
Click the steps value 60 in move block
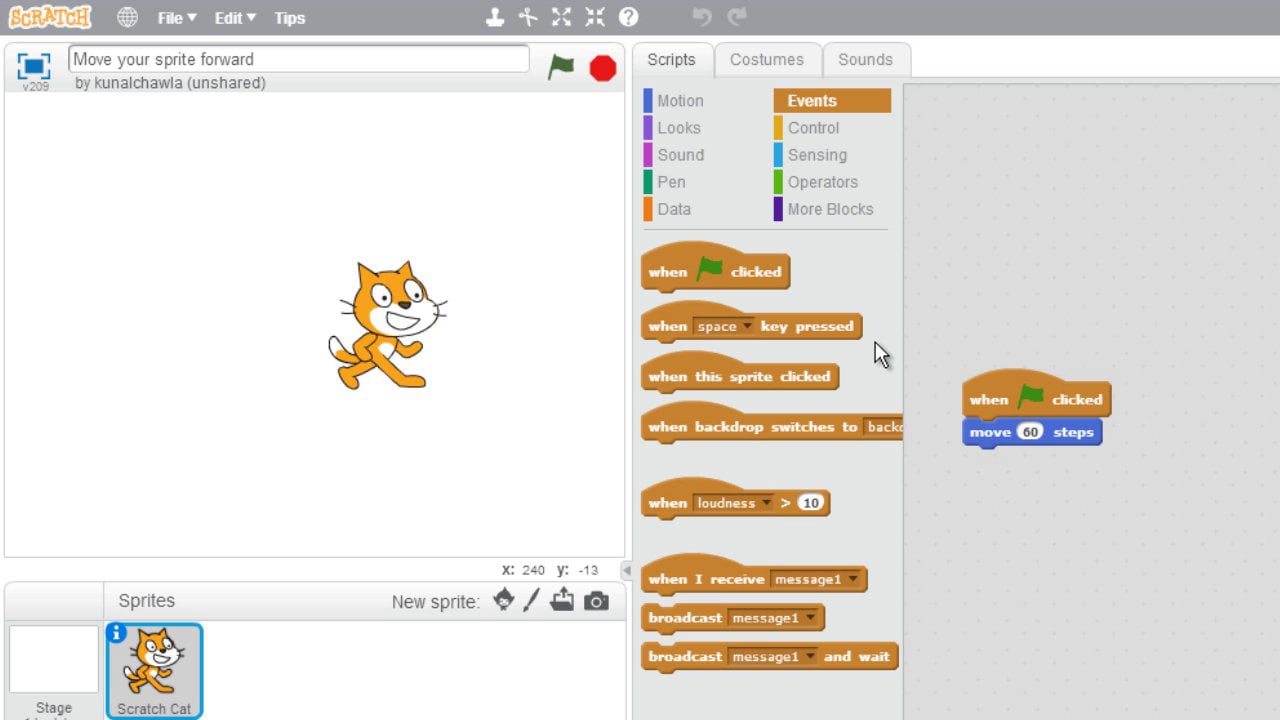pyautogui.click(x=1030, y=432)
